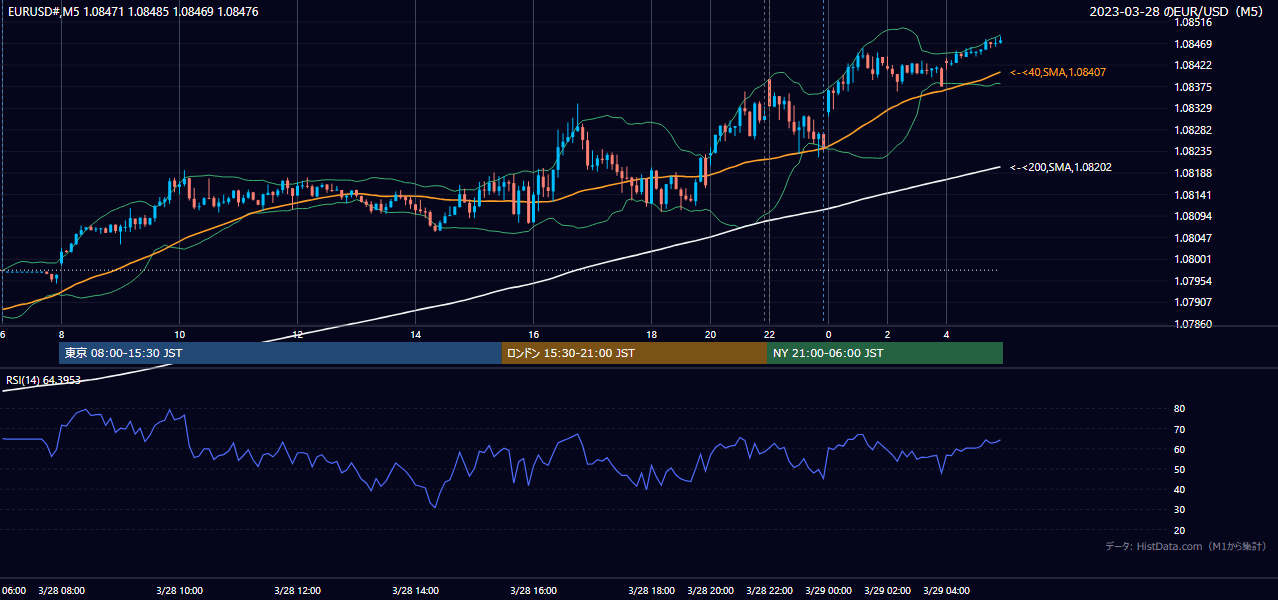Click the RSI scale value 70
This screenshot has width=1278, height=600.
click(1179, 429)
